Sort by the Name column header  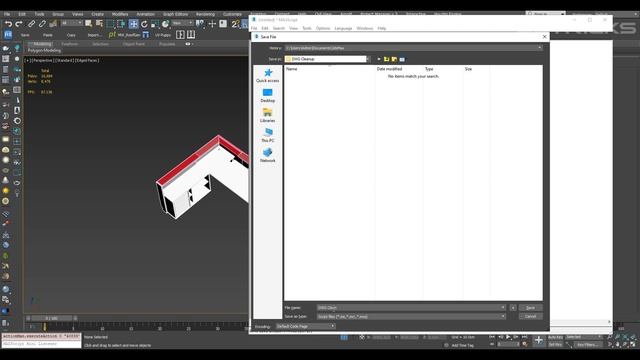pos(291,69)
